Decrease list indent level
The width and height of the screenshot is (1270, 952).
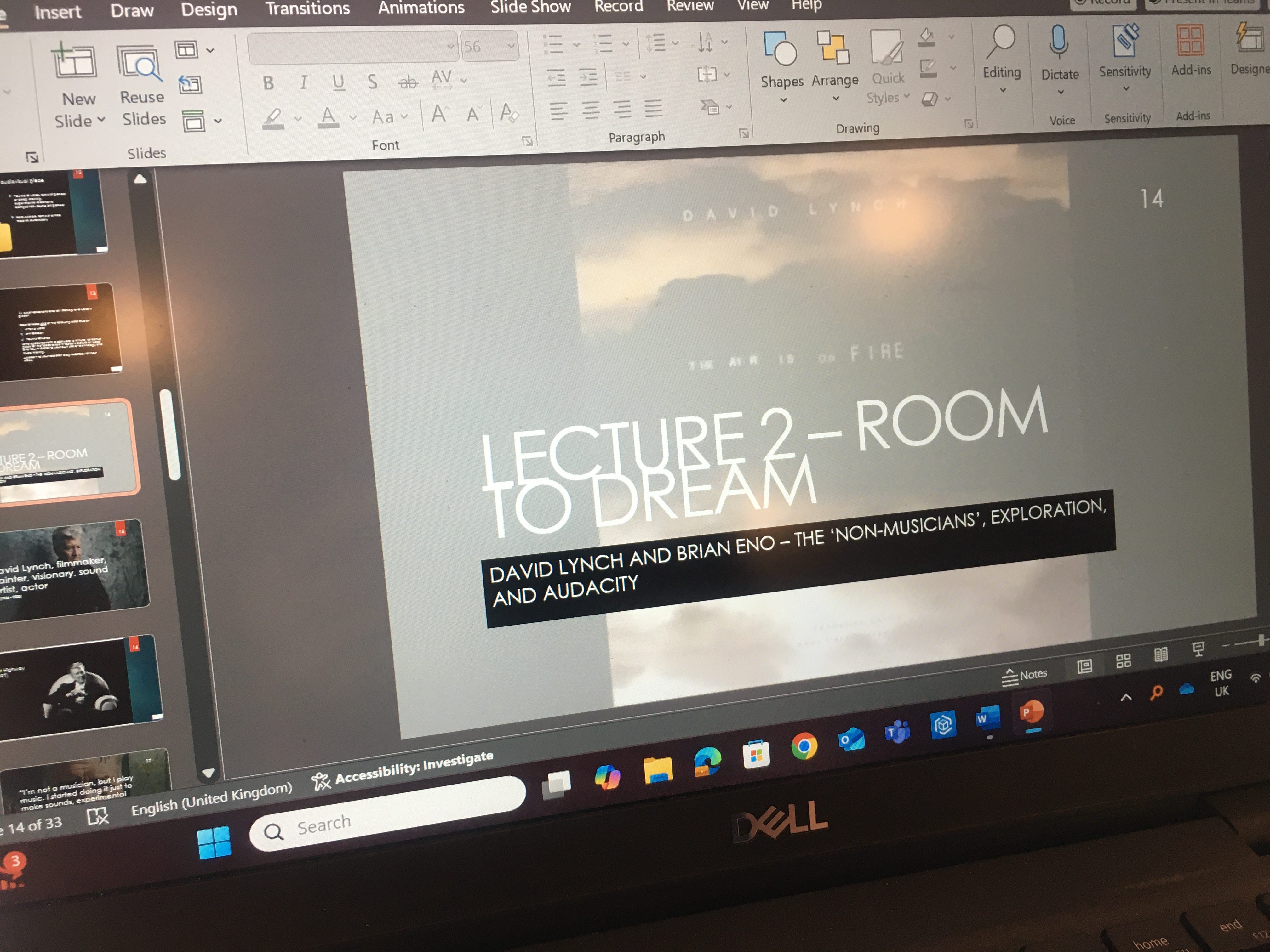(556, 77)
